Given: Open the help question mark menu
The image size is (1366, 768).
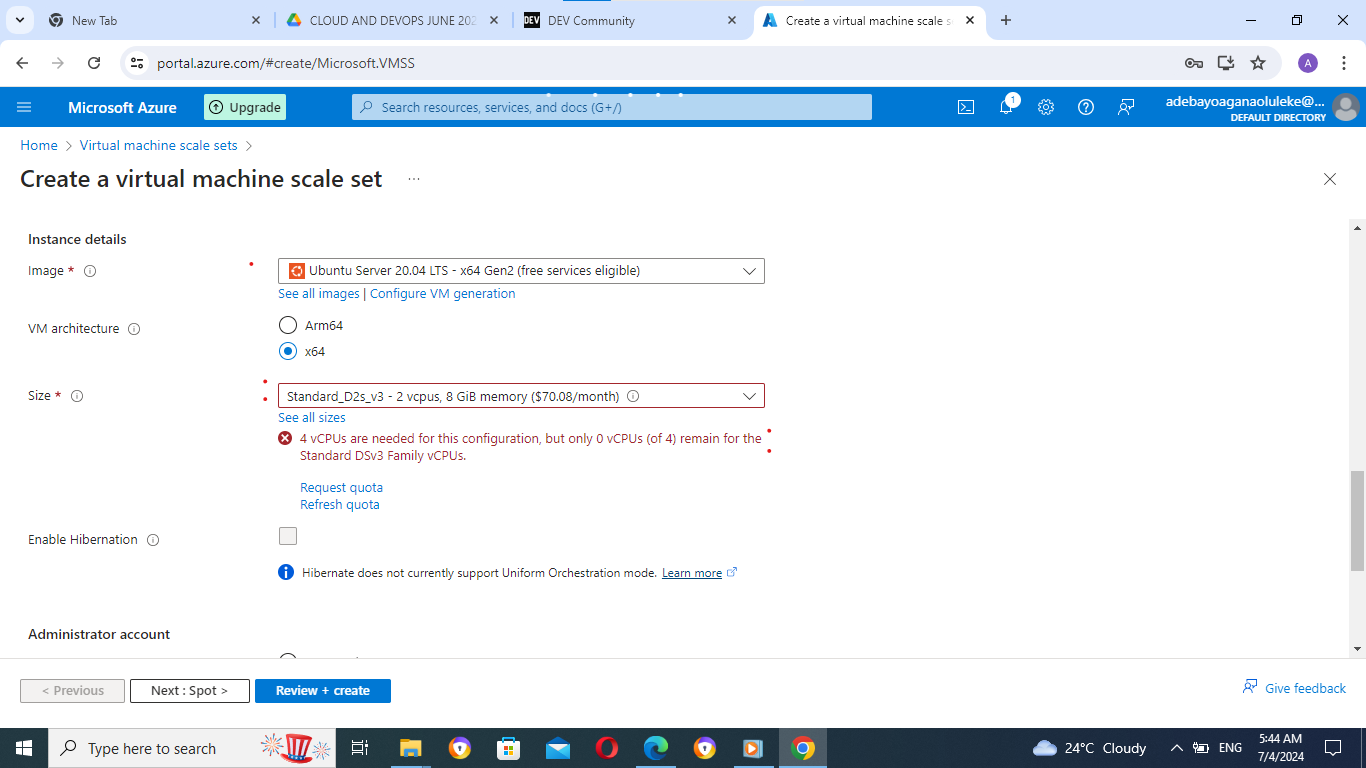Looking at the screenshot, I should 1086,107.
